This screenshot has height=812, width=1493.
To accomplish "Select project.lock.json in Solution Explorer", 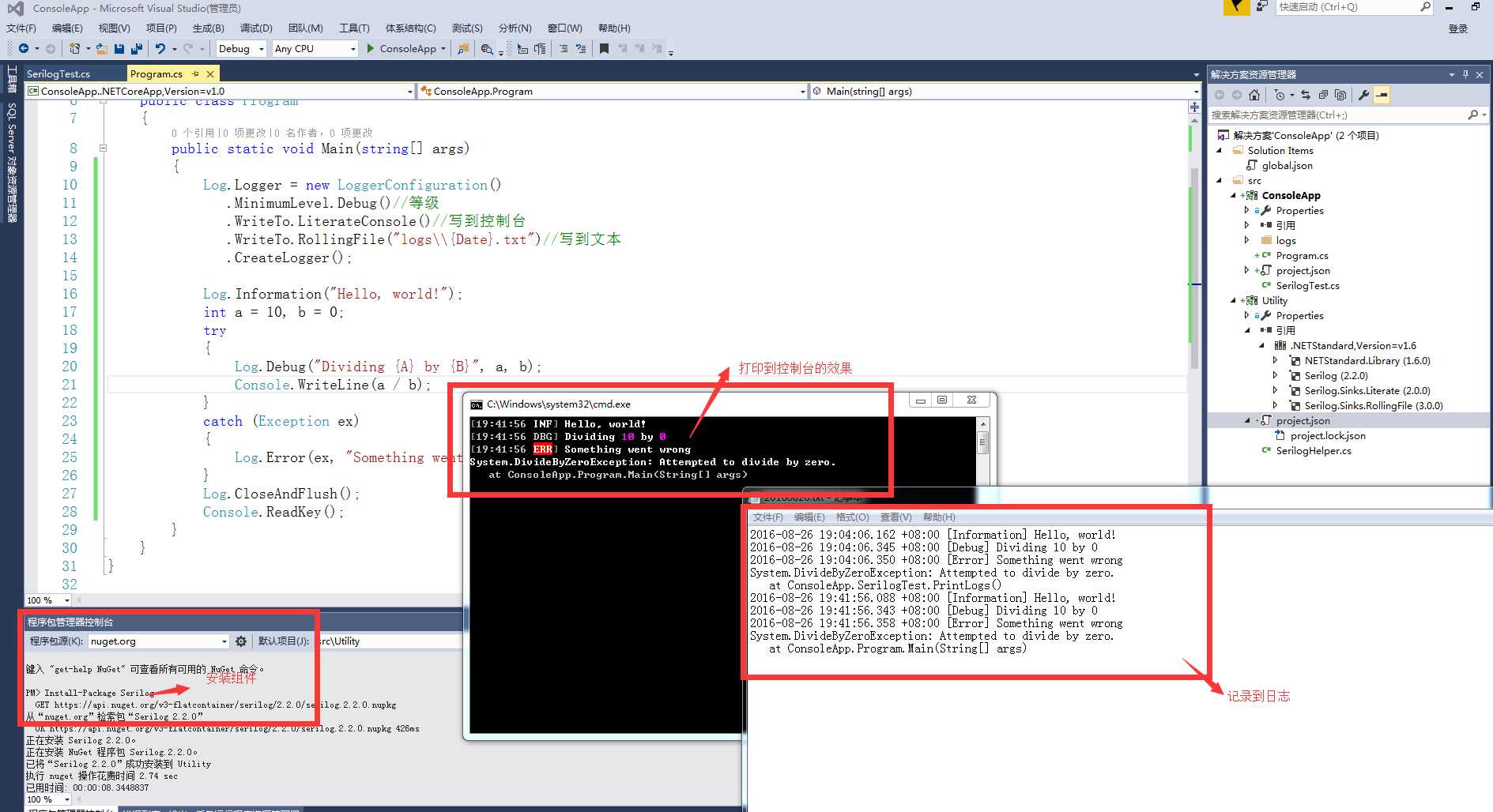I will (x=1328, y=436).
